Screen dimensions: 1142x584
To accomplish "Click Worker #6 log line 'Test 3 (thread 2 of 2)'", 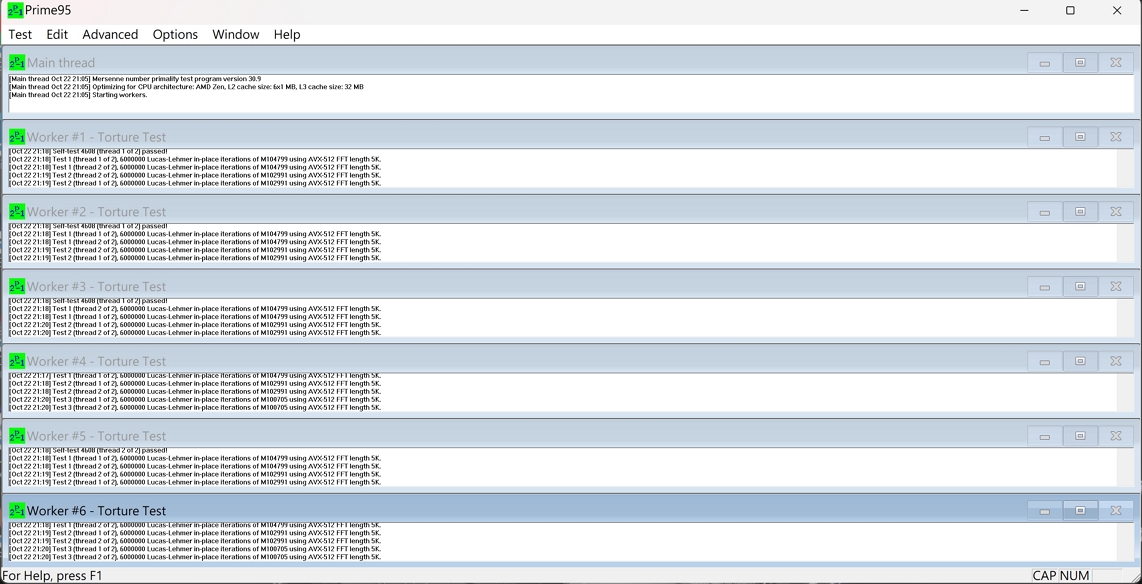I will click(195, 557).
